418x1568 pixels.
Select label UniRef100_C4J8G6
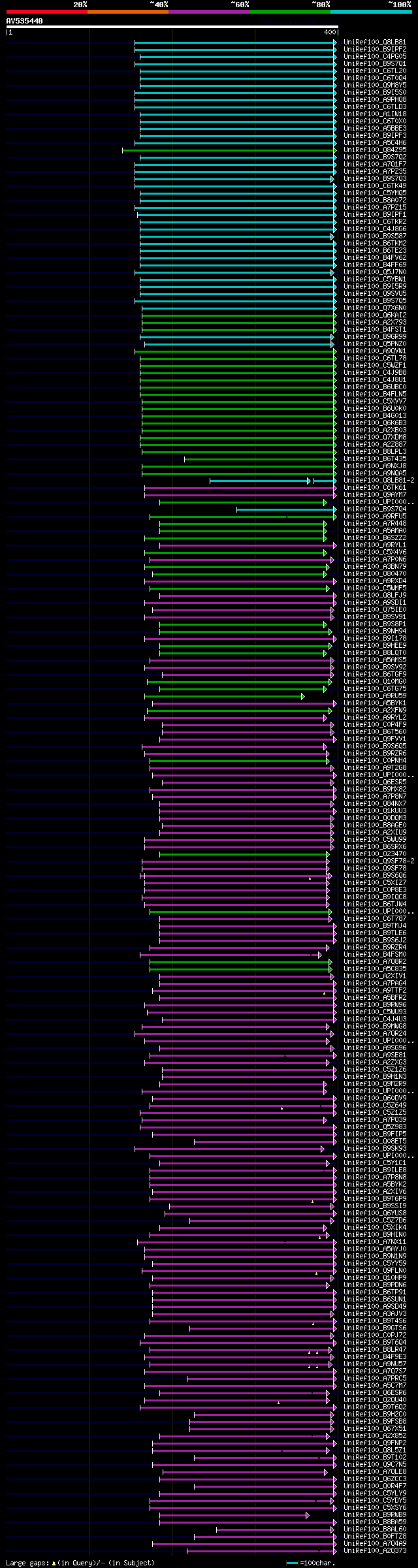(375, 229)
